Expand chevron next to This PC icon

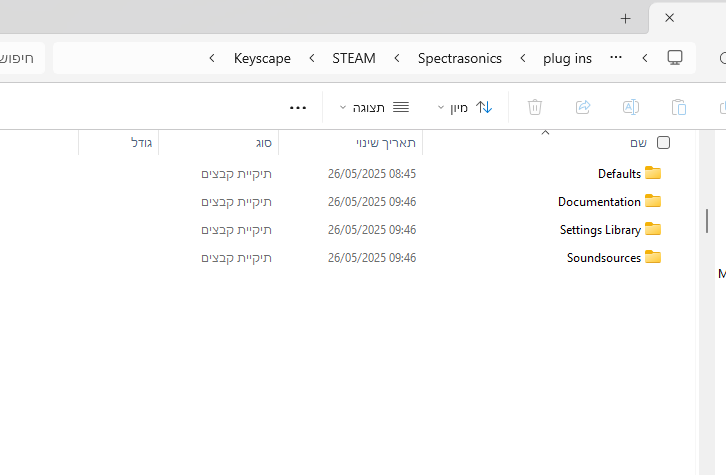645,58
